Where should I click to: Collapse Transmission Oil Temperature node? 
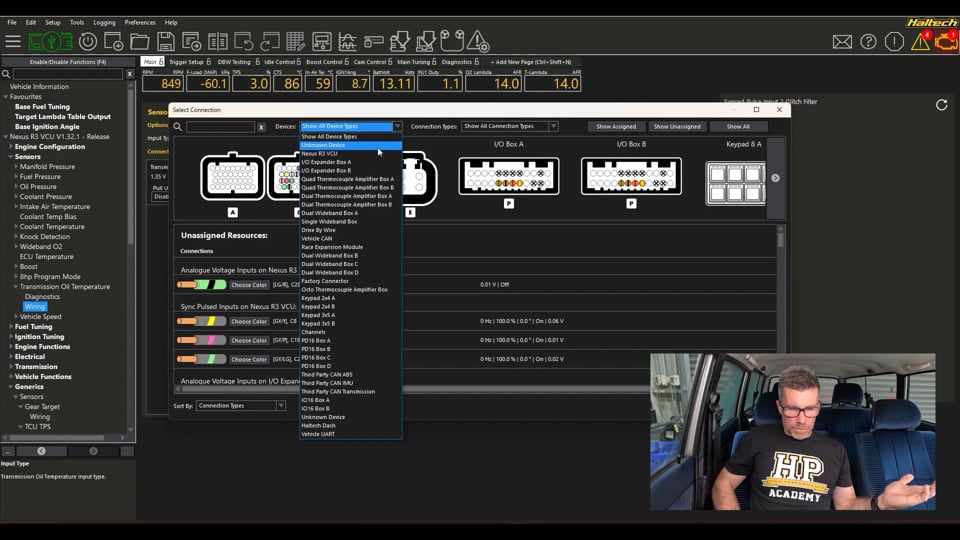[x=16, y=287]
